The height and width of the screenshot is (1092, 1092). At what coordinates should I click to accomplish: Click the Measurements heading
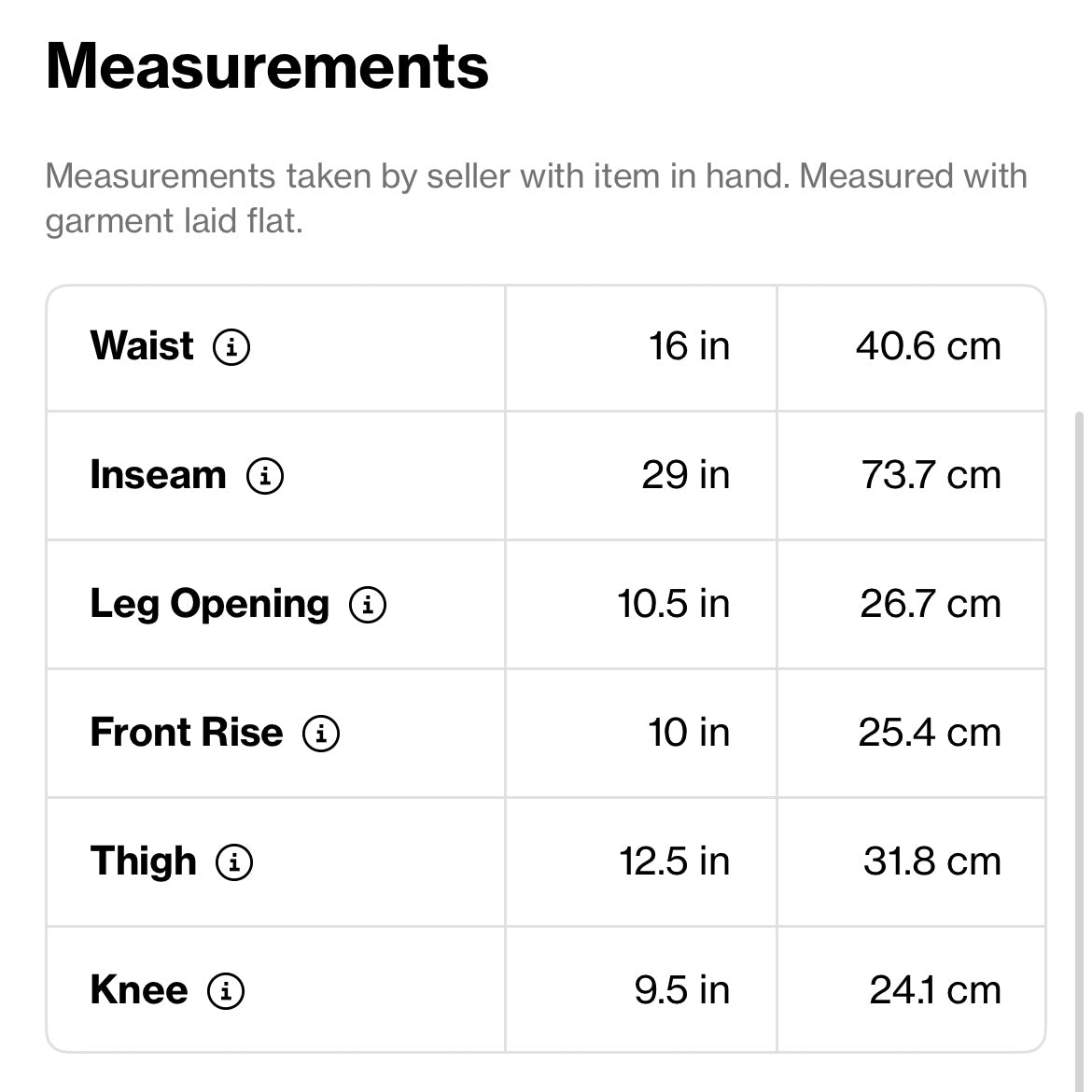pyautogui.click(x=267, y=65)
